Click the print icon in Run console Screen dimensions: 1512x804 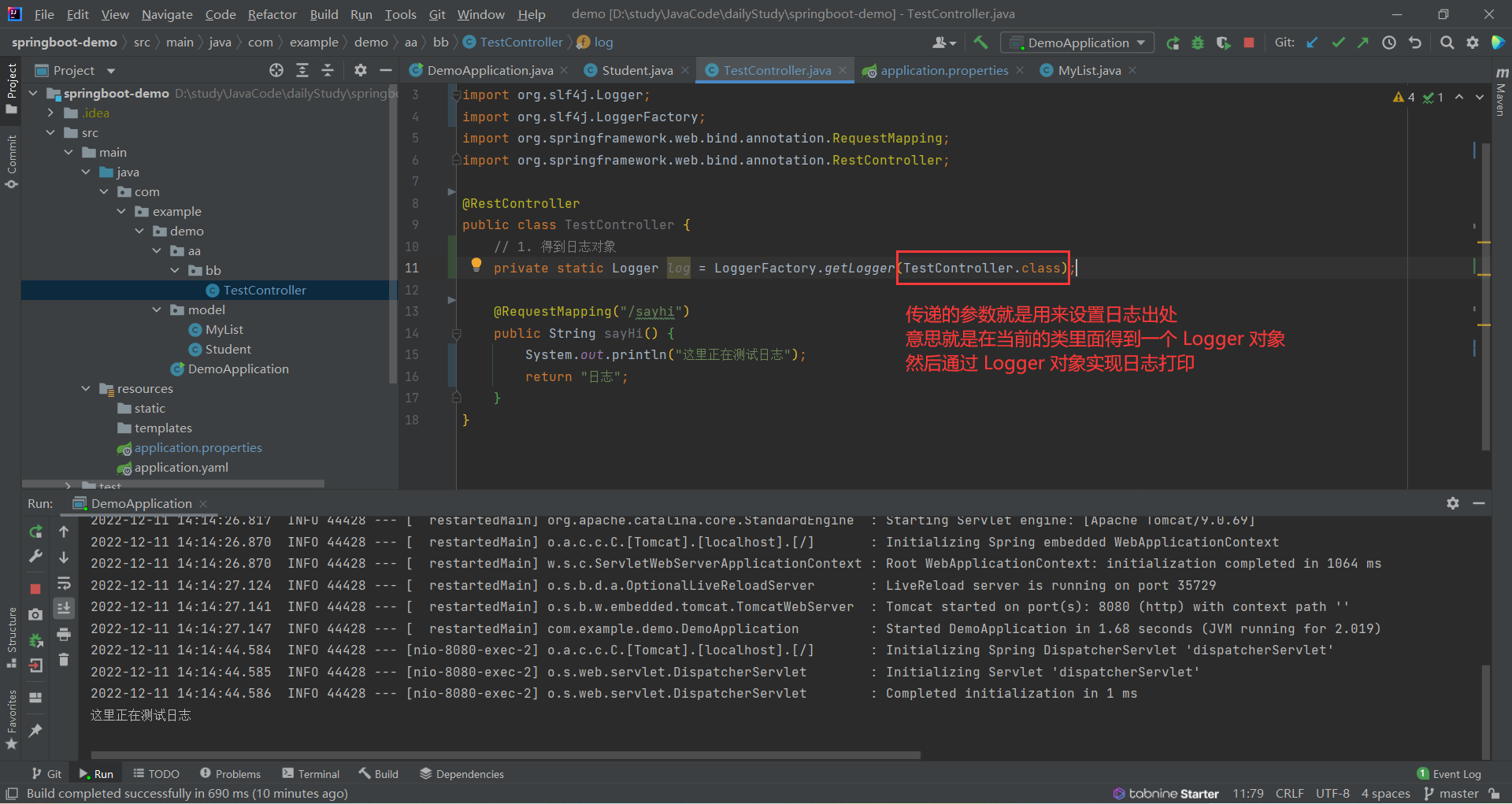click(64, 635)
